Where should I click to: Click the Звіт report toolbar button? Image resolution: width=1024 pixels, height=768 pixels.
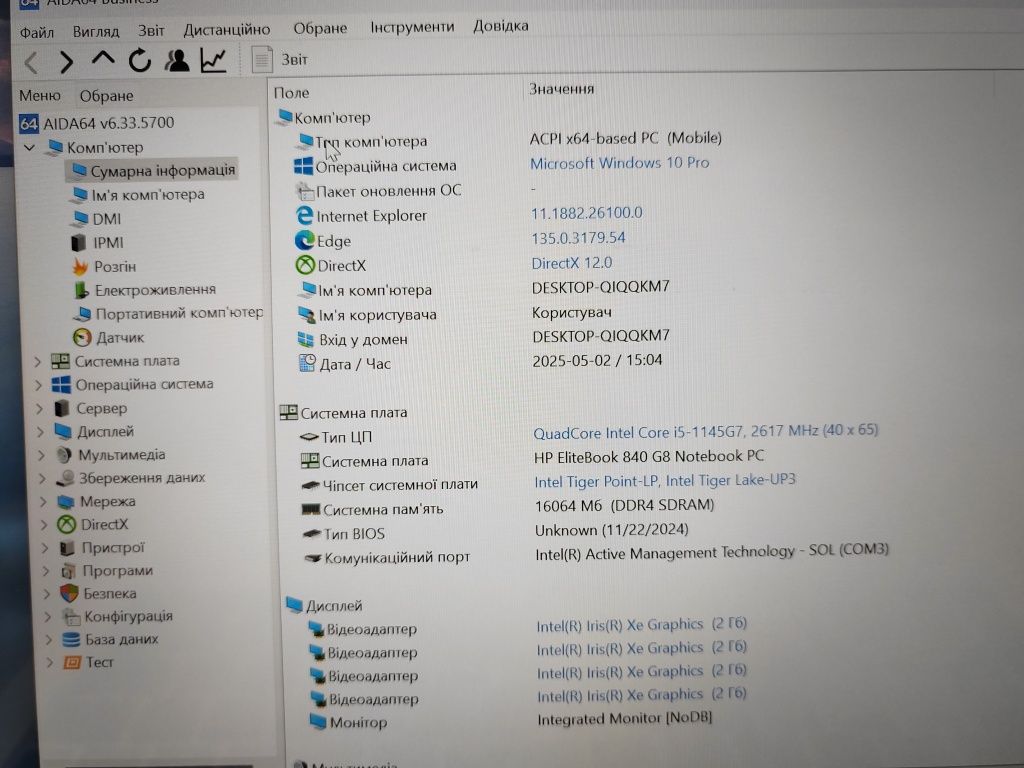click(280, 59)
